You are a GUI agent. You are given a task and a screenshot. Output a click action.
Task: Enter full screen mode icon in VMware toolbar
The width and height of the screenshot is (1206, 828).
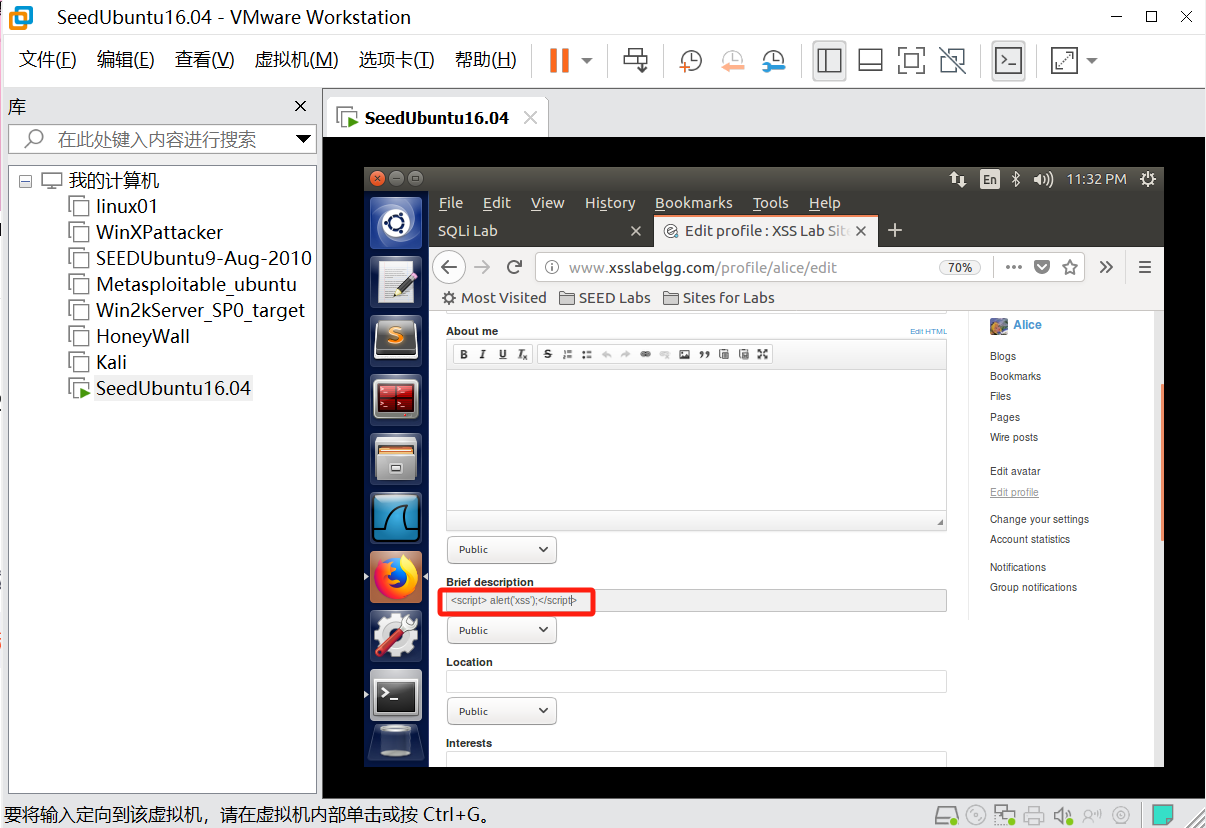point(911,60)
